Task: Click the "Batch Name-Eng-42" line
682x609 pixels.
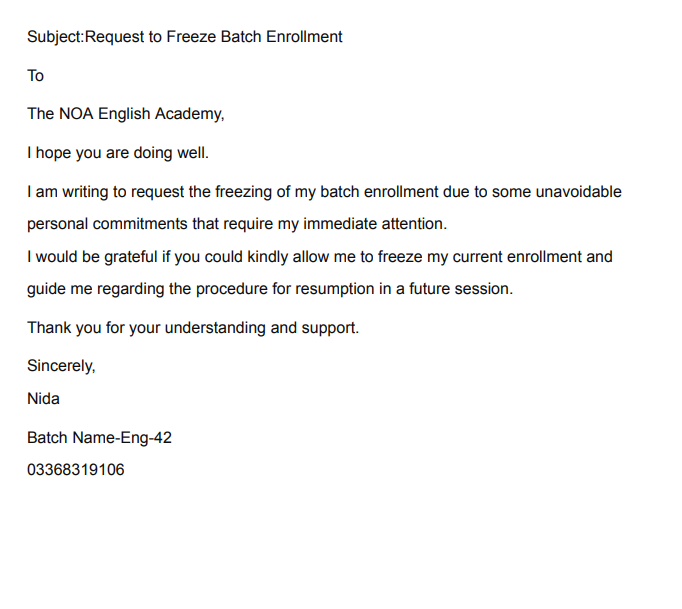Action: tap(99, 438)
